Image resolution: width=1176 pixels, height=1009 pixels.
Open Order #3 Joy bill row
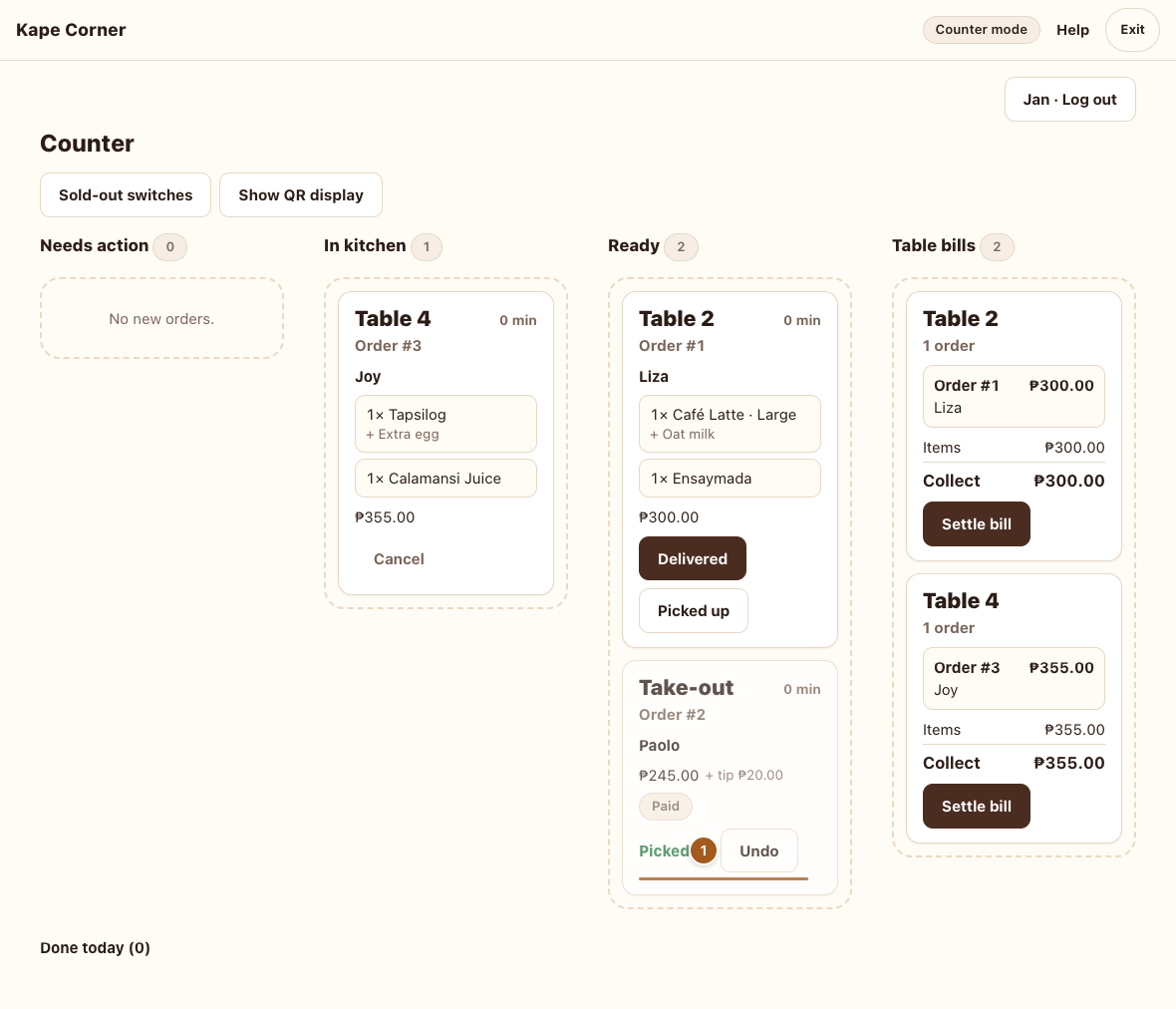coord(1014,678)
